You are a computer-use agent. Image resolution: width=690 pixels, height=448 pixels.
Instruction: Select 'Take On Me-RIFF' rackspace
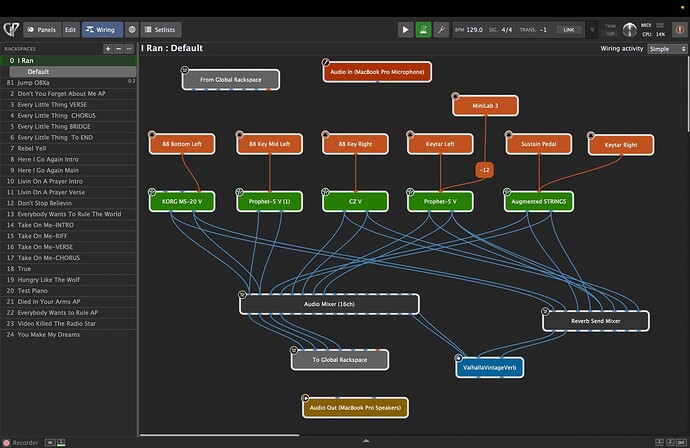pyautogui.click(x=68, y=236)
